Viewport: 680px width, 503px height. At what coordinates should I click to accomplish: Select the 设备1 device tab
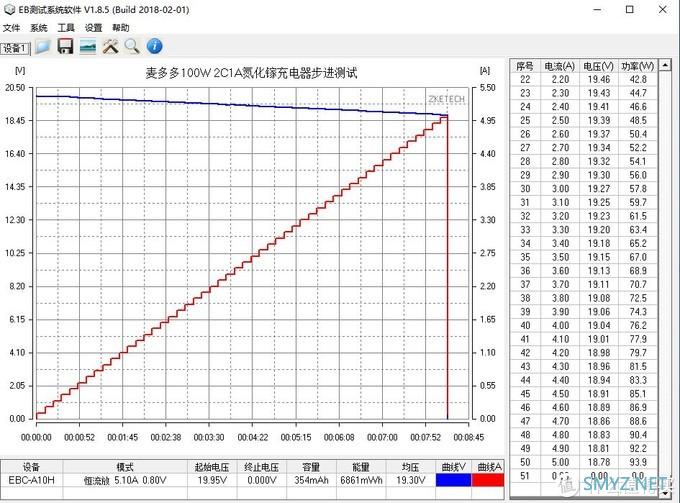[15, 48]
